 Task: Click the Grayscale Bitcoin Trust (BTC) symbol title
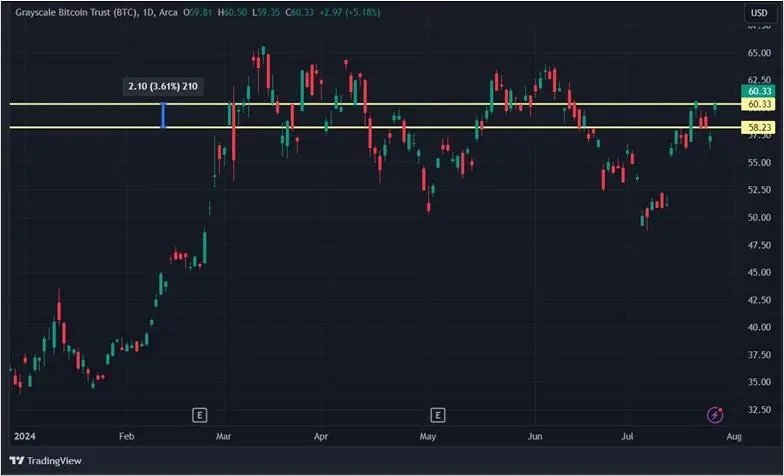[76, 12]
